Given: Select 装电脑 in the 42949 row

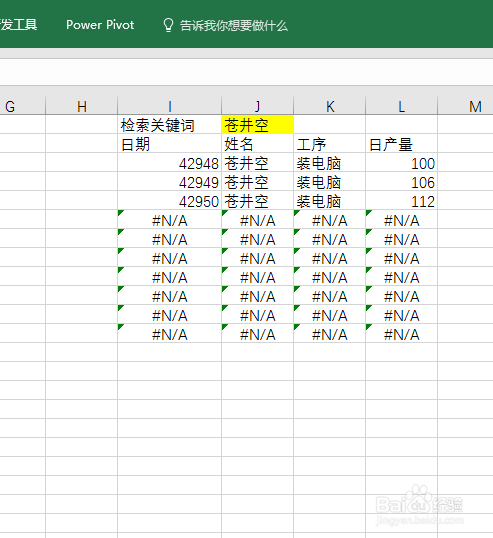Looking at the screenshot, I should point(330,182).
